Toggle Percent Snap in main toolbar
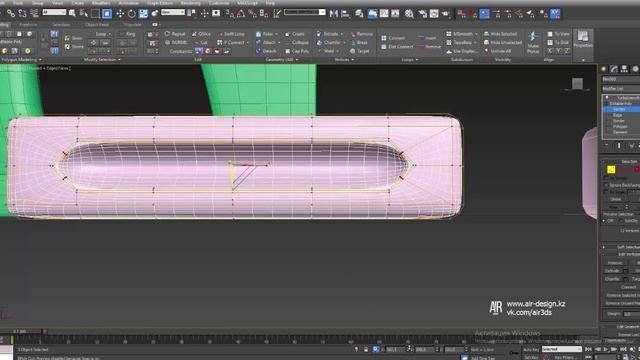This screenshot has width=640, height=360. point(253,14)
